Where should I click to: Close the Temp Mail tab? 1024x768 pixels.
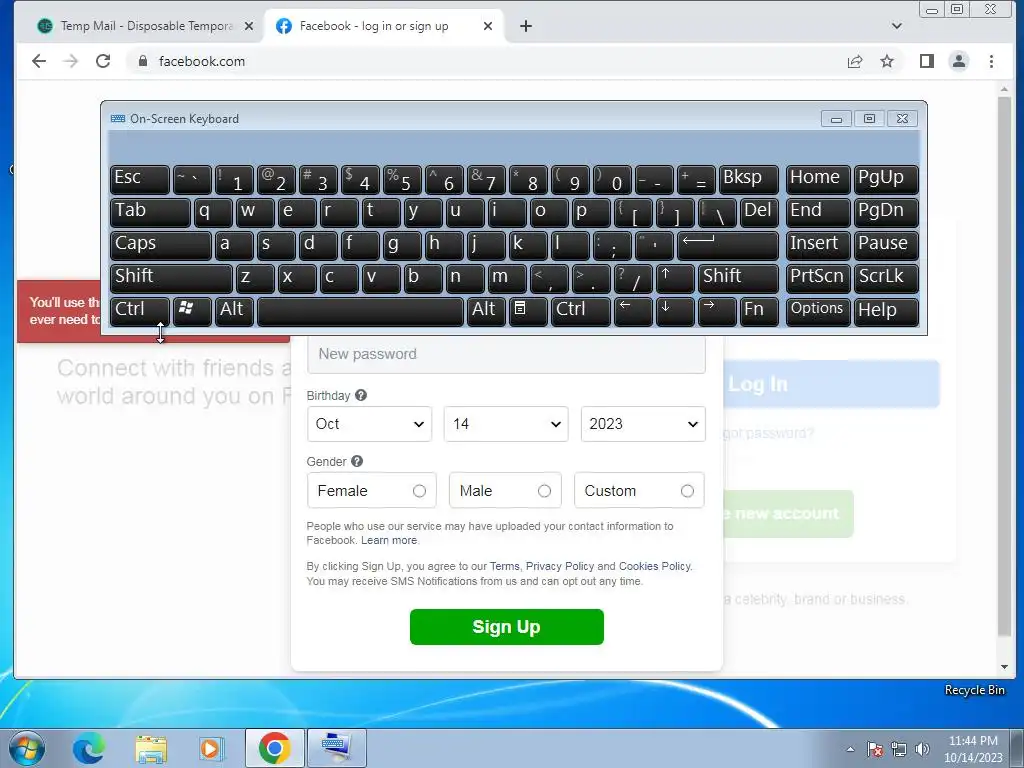pos(249,26)
